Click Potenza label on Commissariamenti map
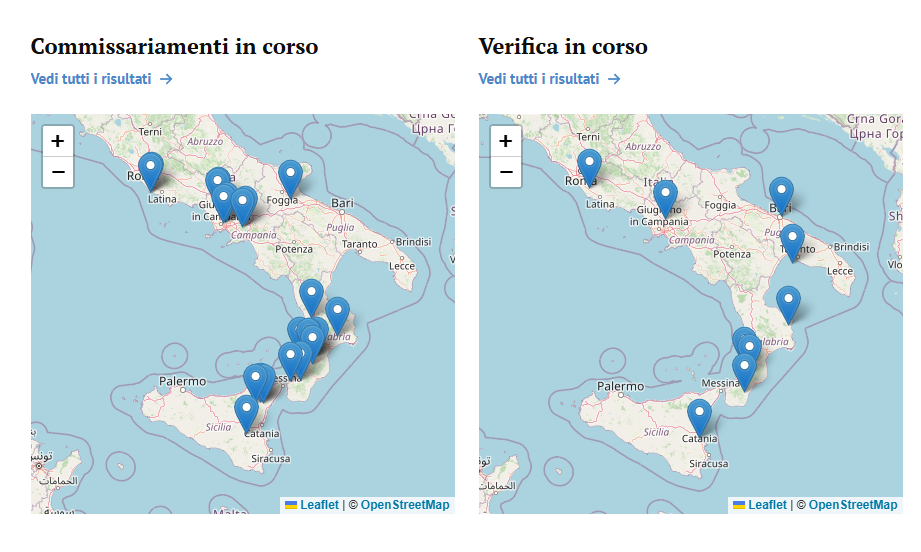Screen dimensions: 921x552 (x=294, y=249)
